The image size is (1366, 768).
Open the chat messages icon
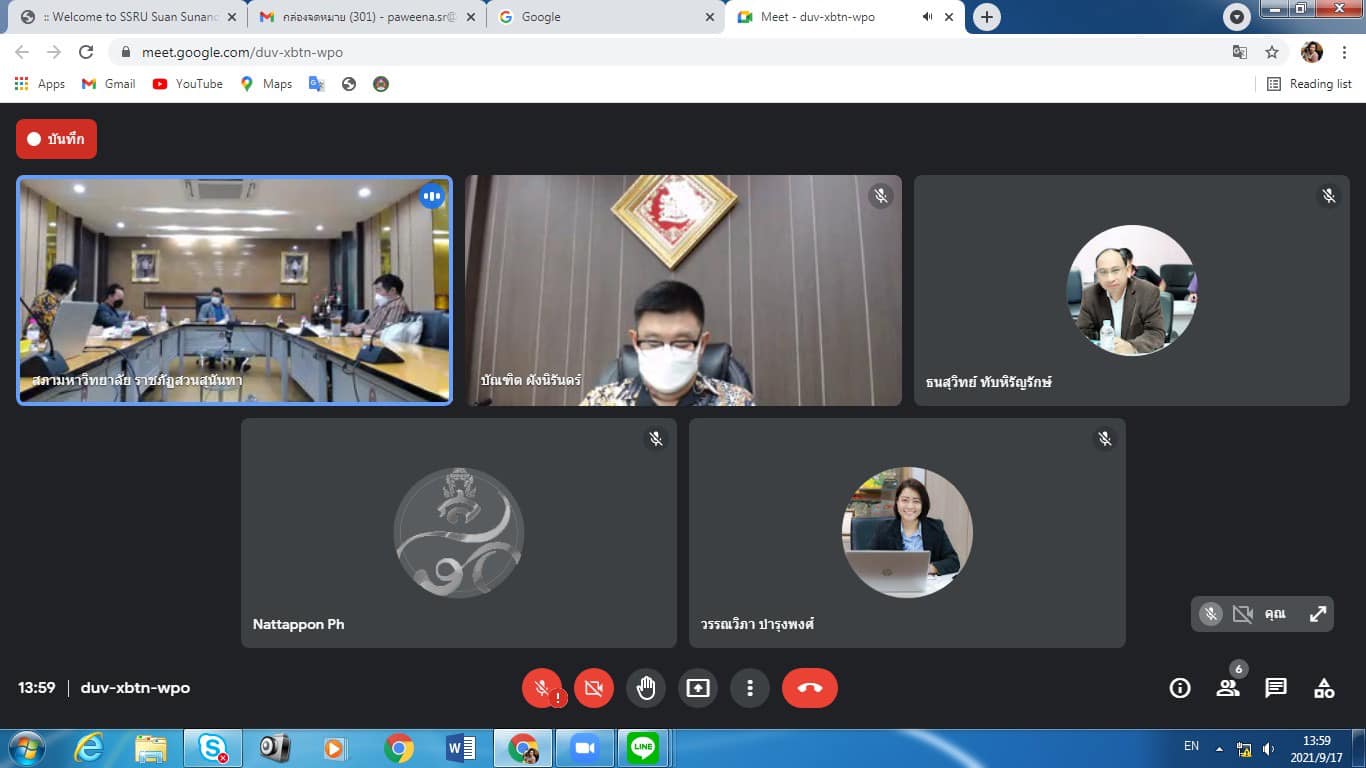tap(1276, 688)
